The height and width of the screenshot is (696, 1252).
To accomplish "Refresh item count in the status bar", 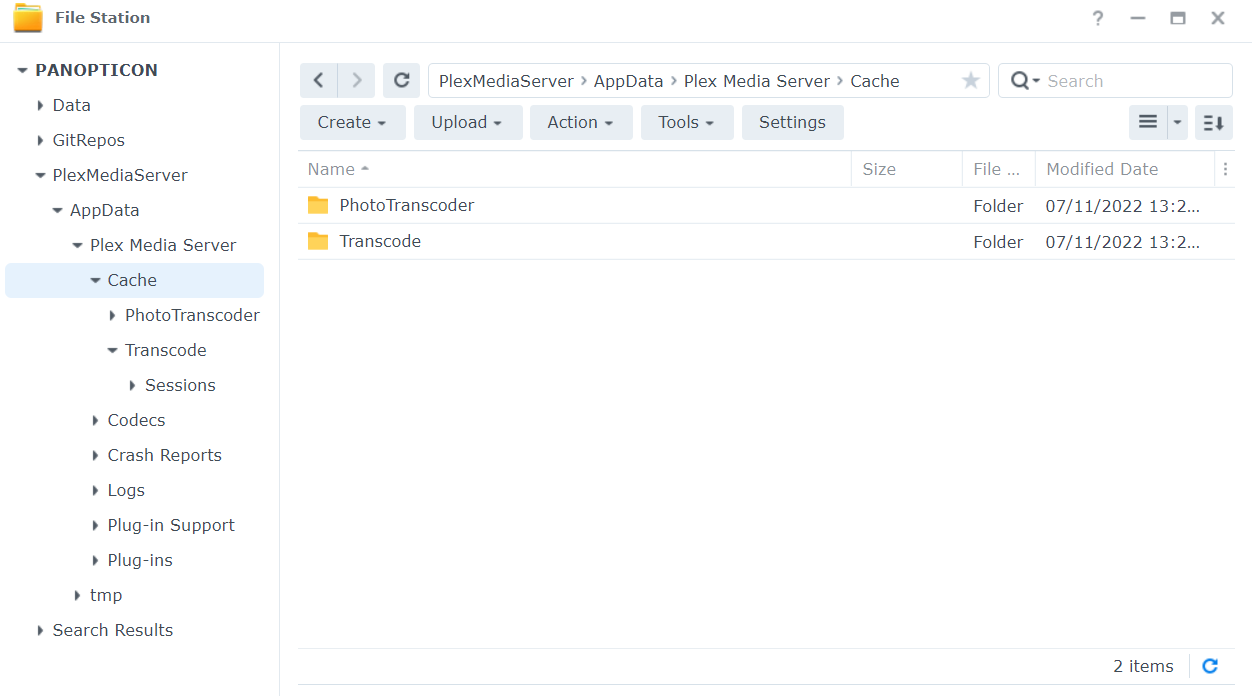I will 1210,666.
